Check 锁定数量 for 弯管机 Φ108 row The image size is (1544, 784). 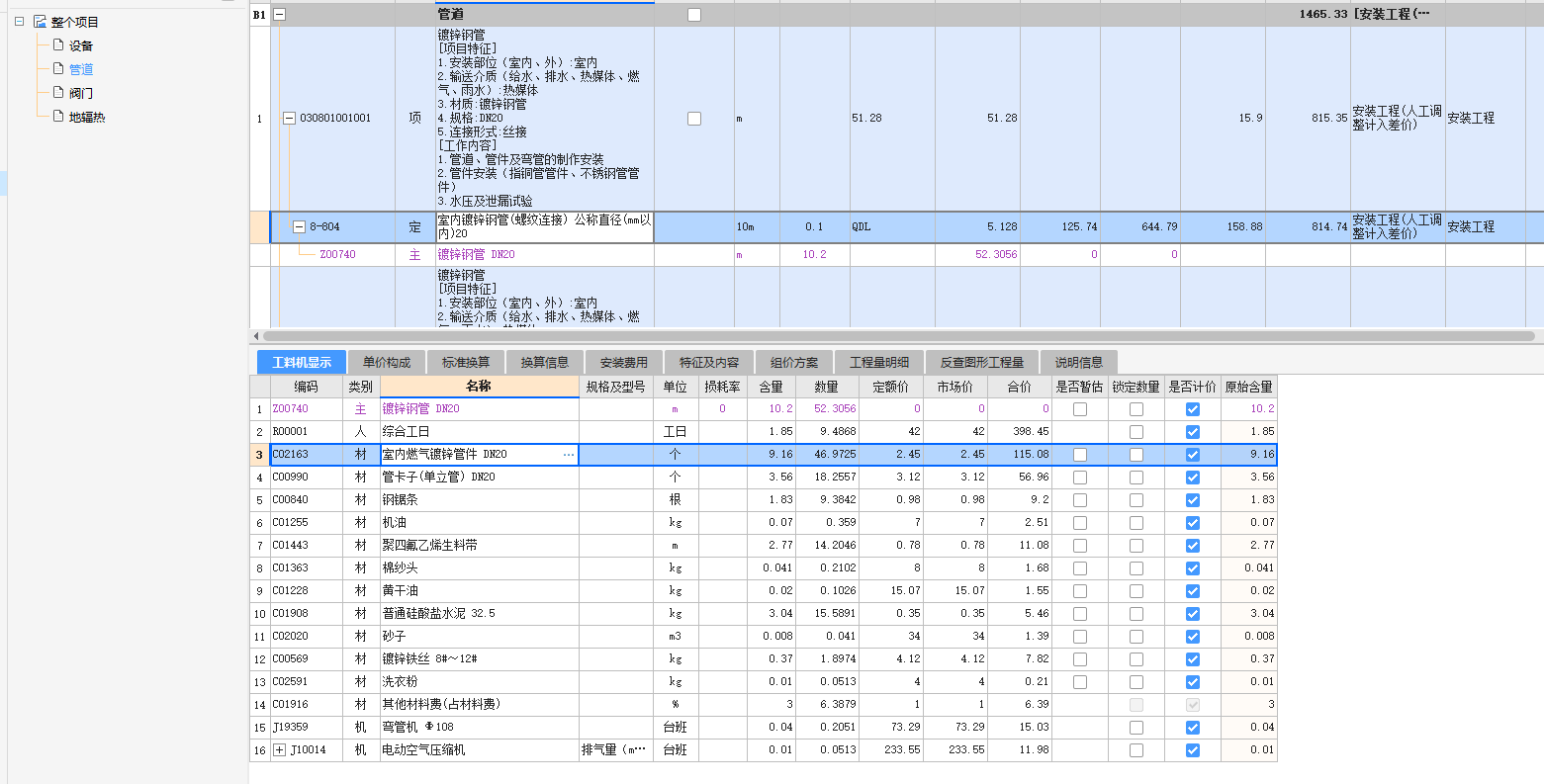[x=1136, y=728]
